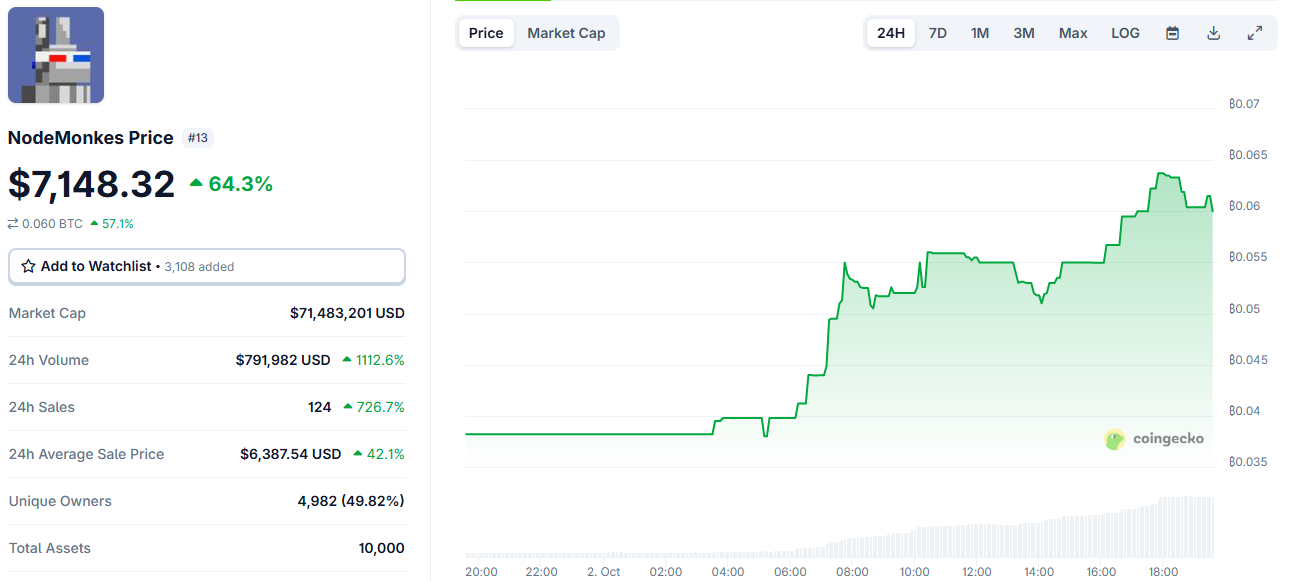
Task: Switch chart range to 7D
Action: pos(937,33)
